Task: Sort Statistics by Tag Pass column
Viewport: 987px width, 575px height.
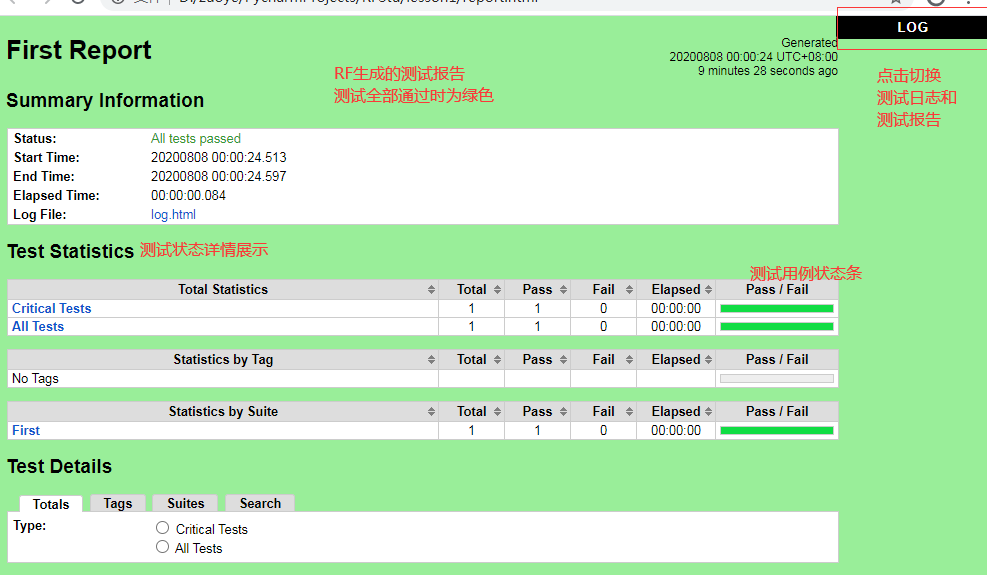Action: tap(538, 360)
